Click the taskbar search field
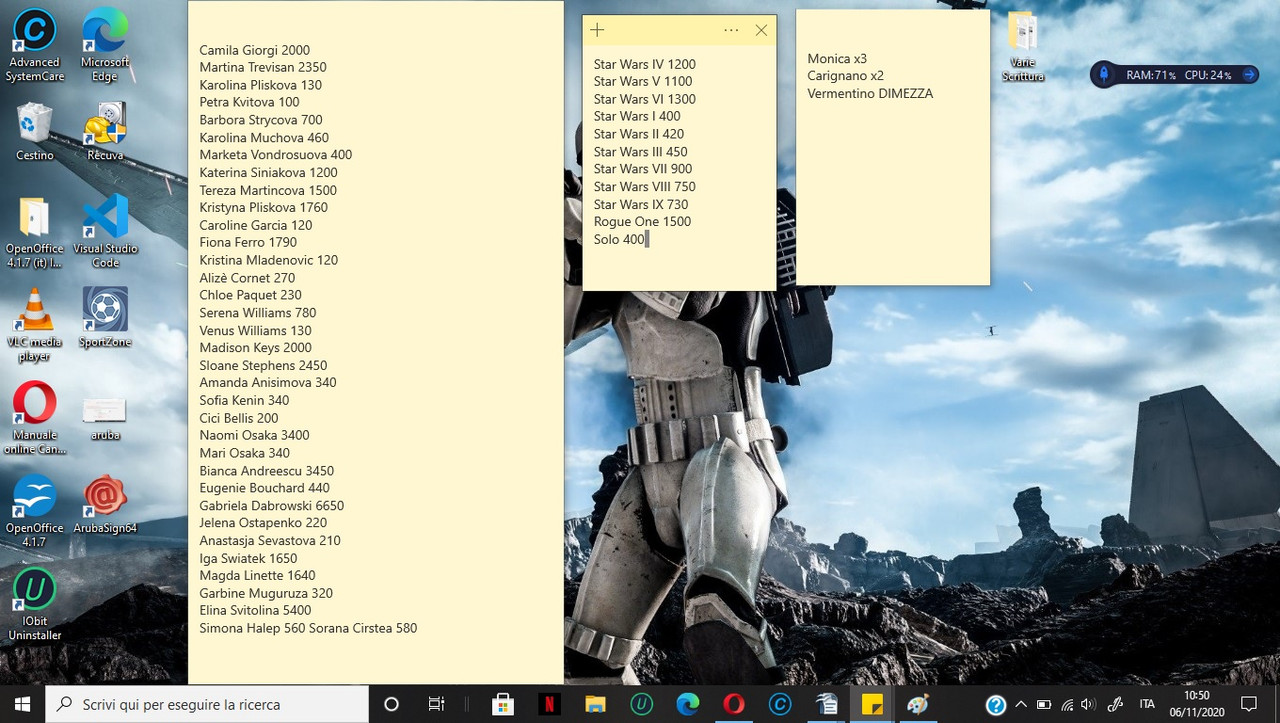The width and height of the screenshot is (1280, 723). (207, 704)
